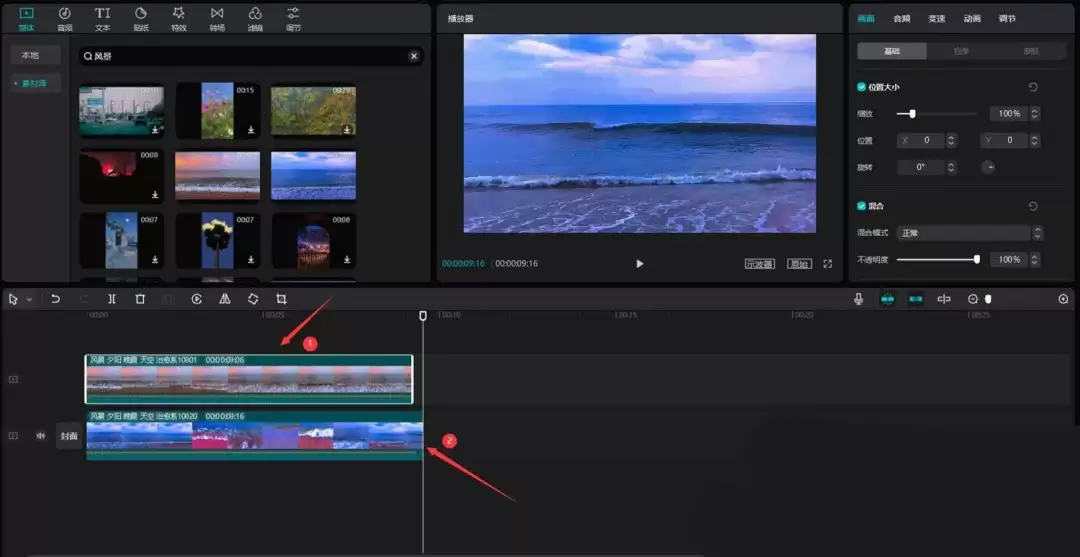Uncheck the 混合 blend checkbox
Screen dimensions: 1080x557
(x=862, y=206)
